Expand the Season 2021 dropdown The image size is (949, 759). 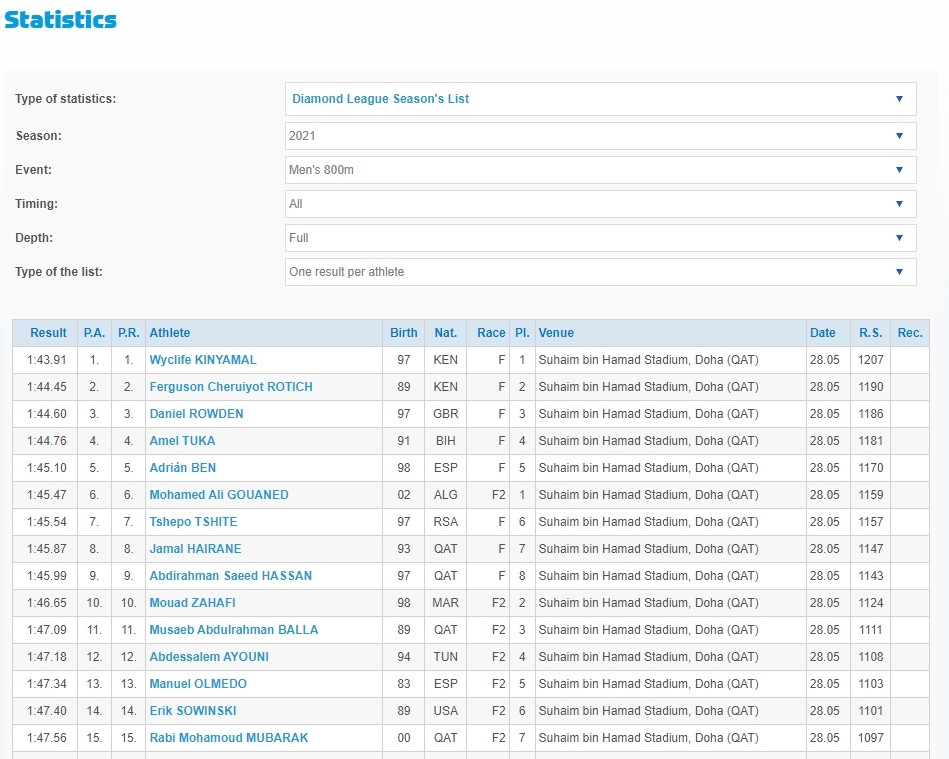tap(600, 136)
